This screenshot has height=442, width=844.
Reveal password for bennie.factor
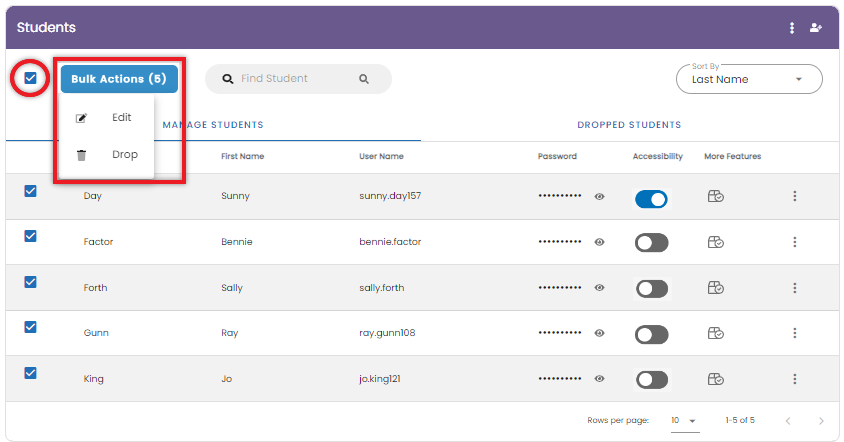pyautogui.click(x=599, y=242)
